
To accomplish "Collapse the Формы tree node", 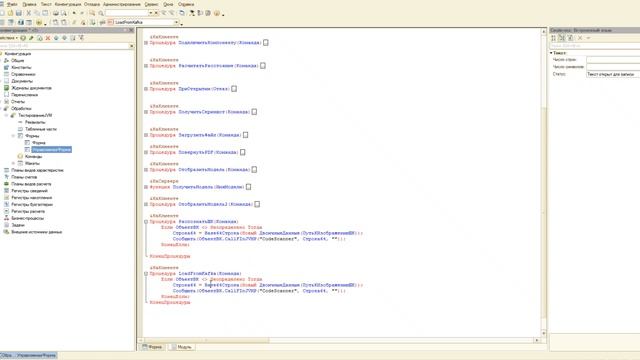I will pos(13,136).
